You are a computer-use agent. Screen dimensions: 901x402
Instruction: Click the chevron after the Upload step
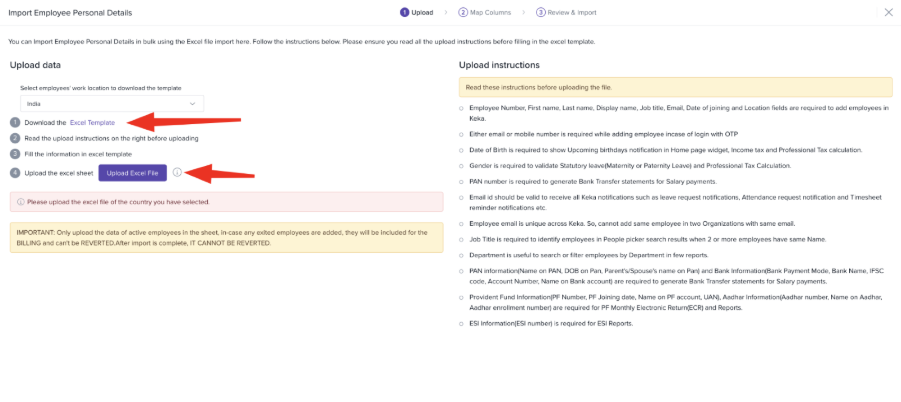pyautogui.click(x=446, y=13)
